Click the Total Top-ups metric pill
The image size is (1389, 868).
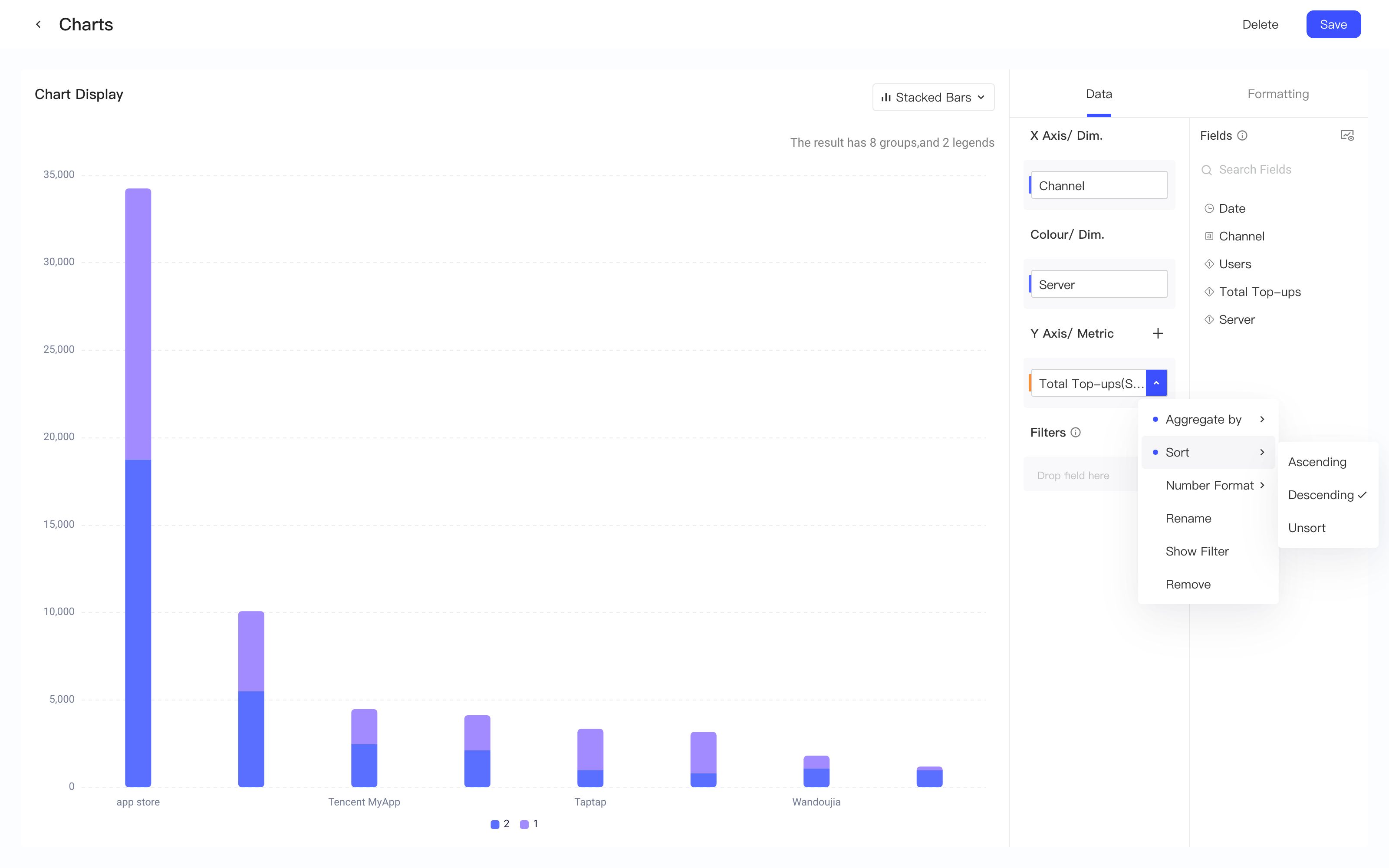pos(1088,383)
